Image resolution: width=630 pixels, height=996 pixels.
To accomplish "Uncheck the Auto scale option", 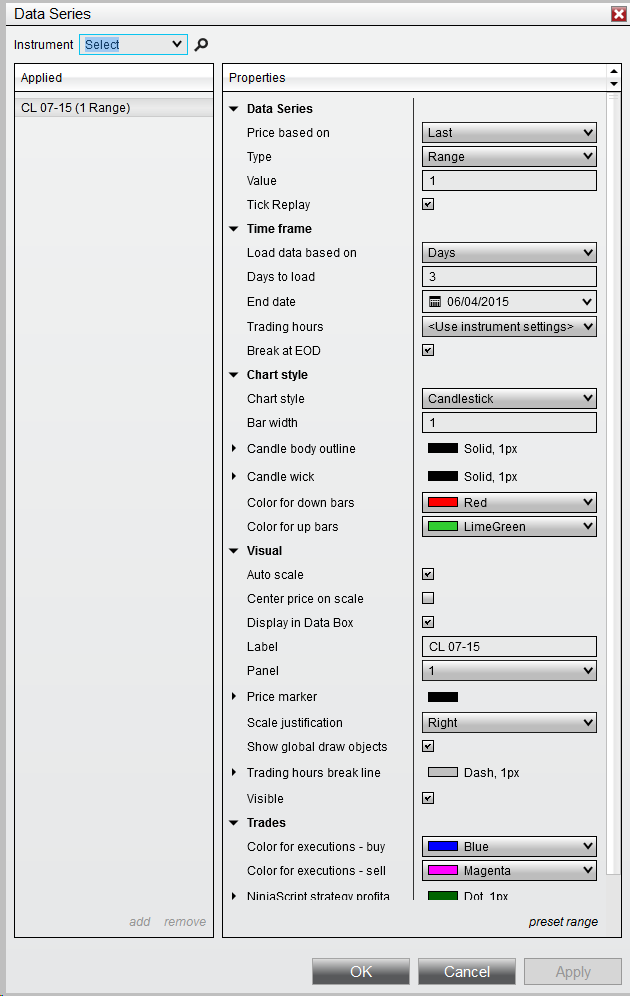I will [428, 575].
